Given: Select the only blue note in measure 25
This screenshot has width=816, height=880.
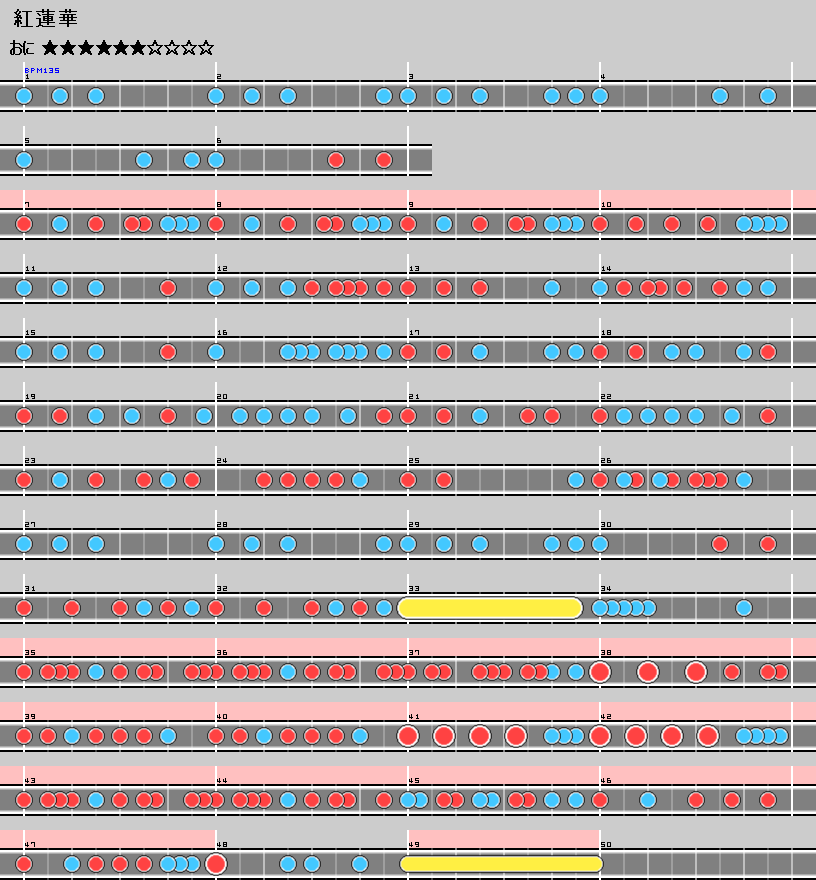Looking at the screenshot, I should point(576,480).
